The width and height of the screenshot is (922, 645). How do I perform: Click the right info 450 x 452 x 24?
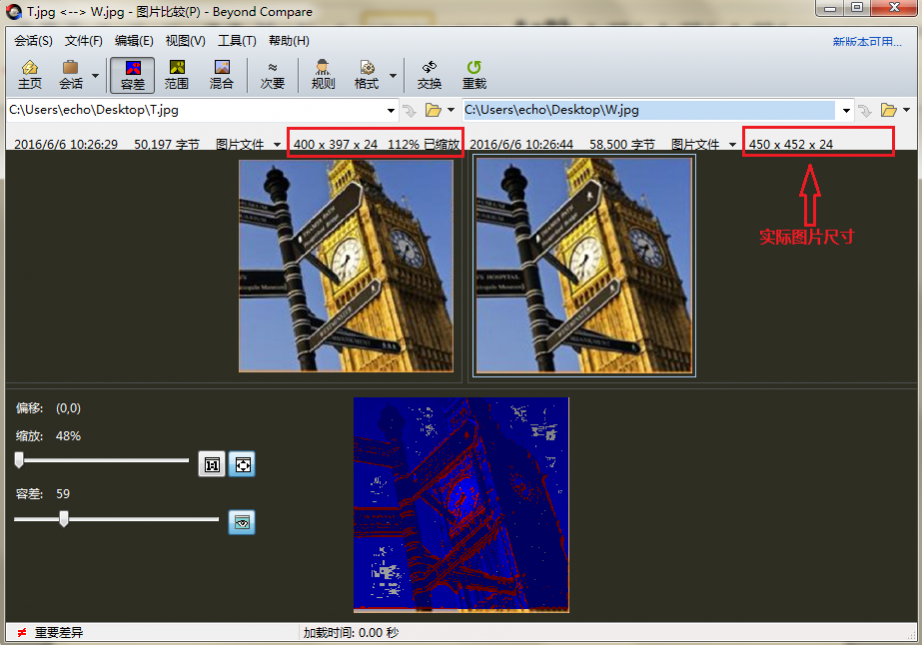(791, 145)
